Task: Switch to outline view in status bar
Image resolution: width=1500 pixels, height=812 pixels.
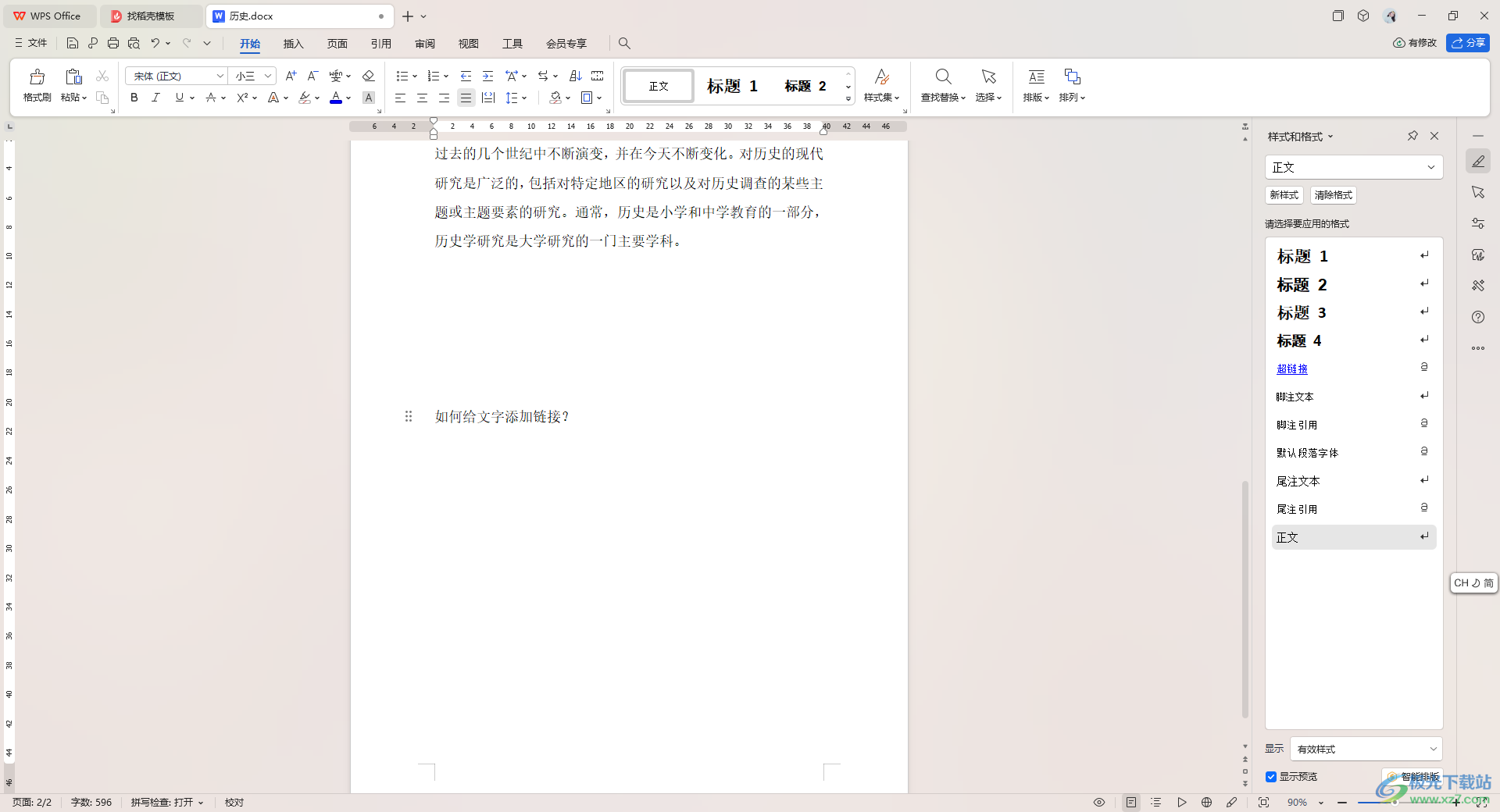Action: (1156, 802)
